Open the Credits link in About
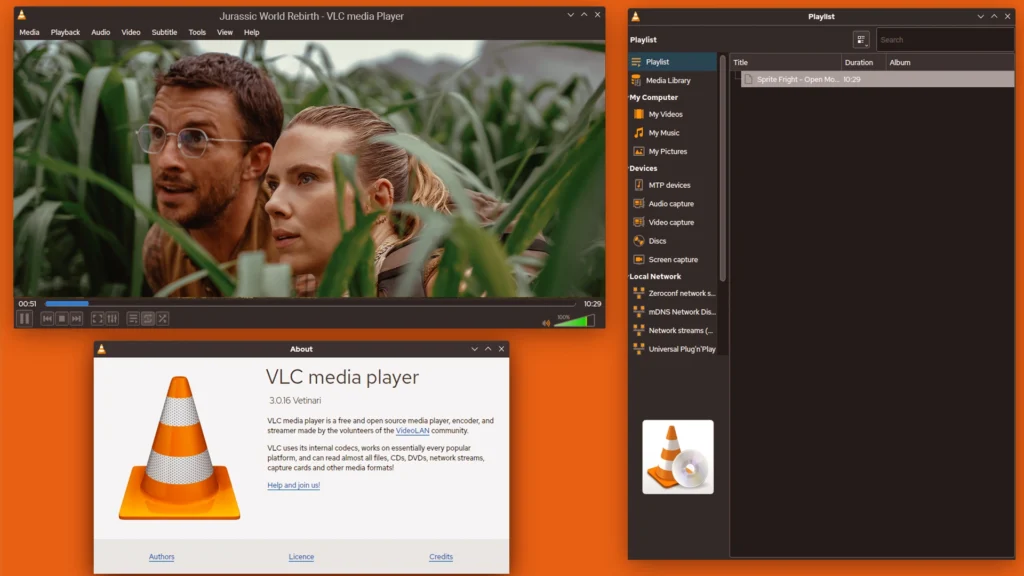 (441, 557)
